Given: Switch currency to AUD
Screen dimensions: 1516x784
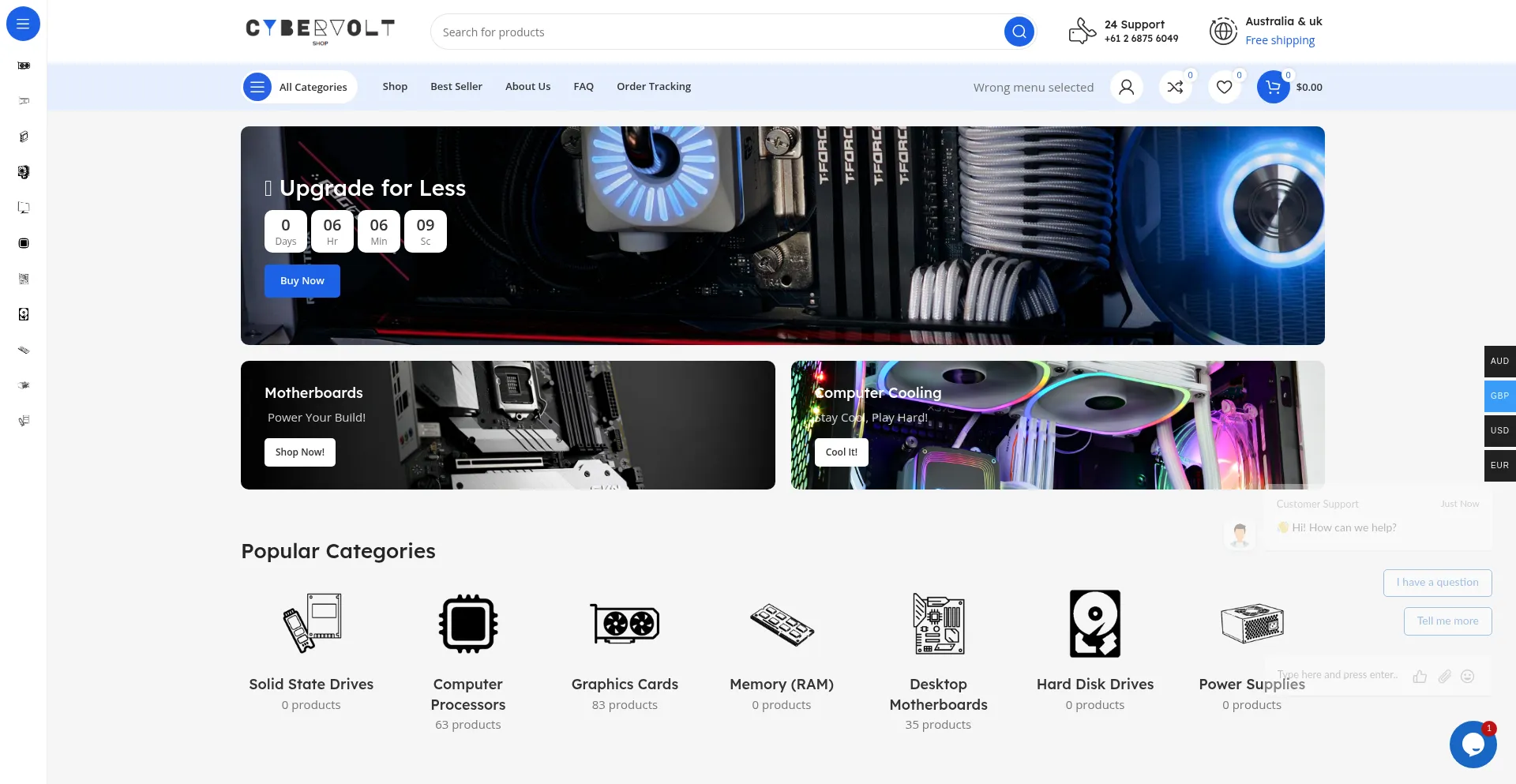Looking at the screenshot, I should pyautogui.click(x=1499, y=361).
